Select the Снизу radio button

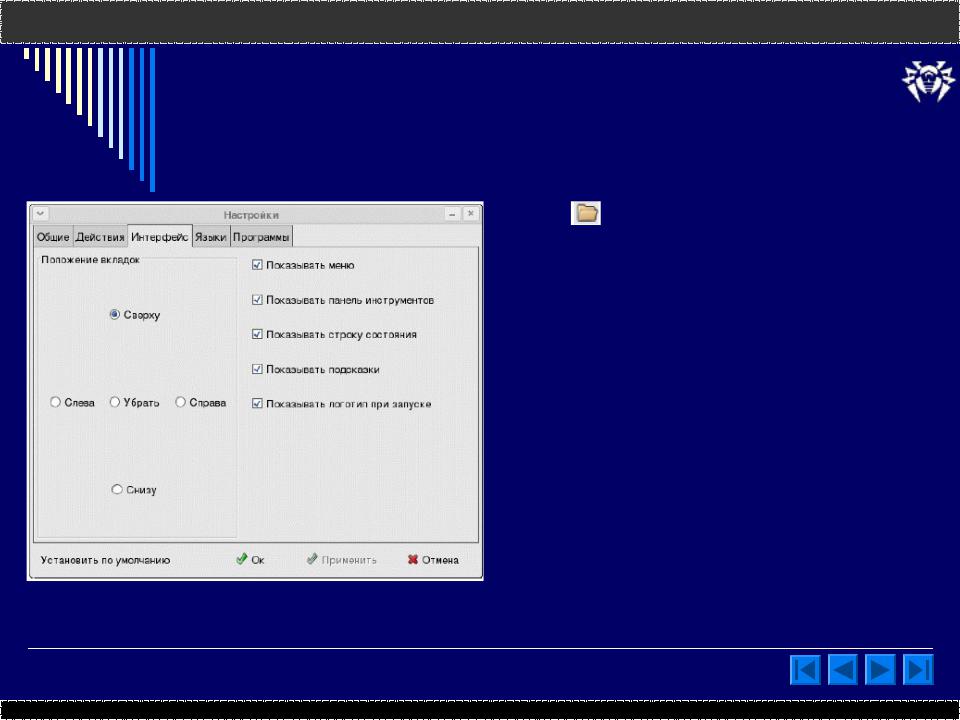117,489
